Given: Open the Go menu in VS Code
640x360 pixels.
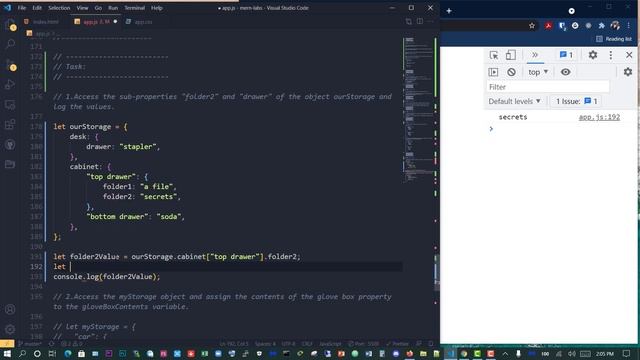Looking at the screenshot, I should tap(98, 8).
